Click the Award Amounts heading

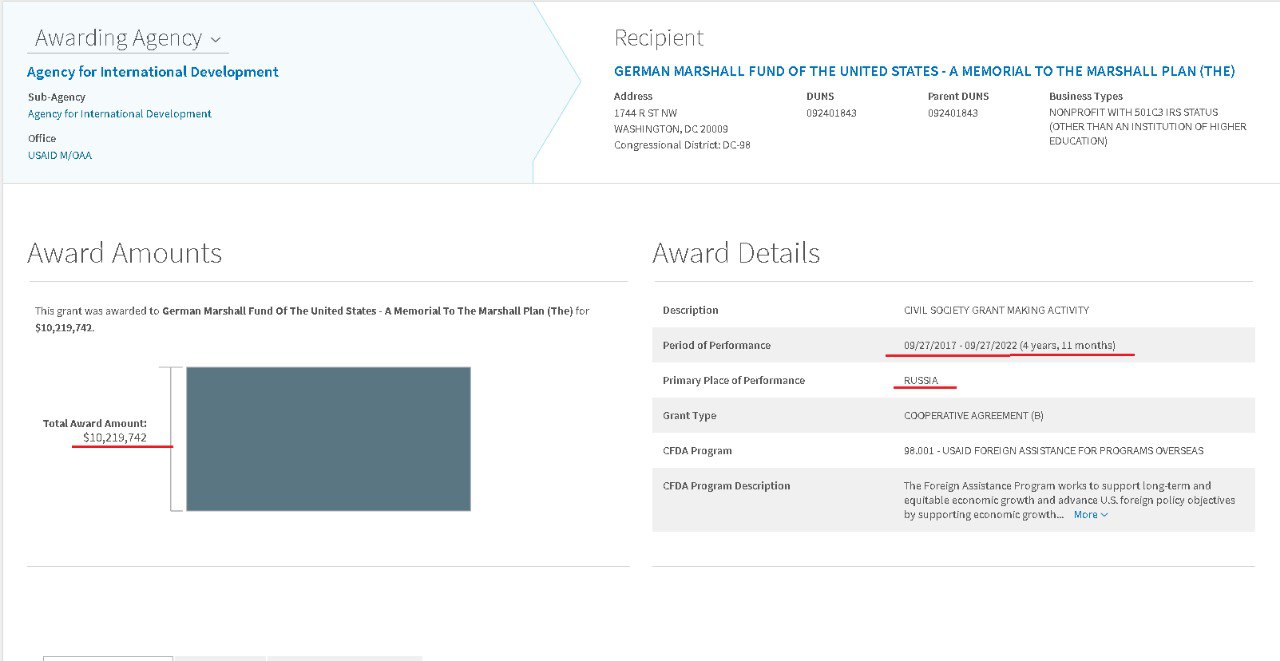[x=125, y=253]
